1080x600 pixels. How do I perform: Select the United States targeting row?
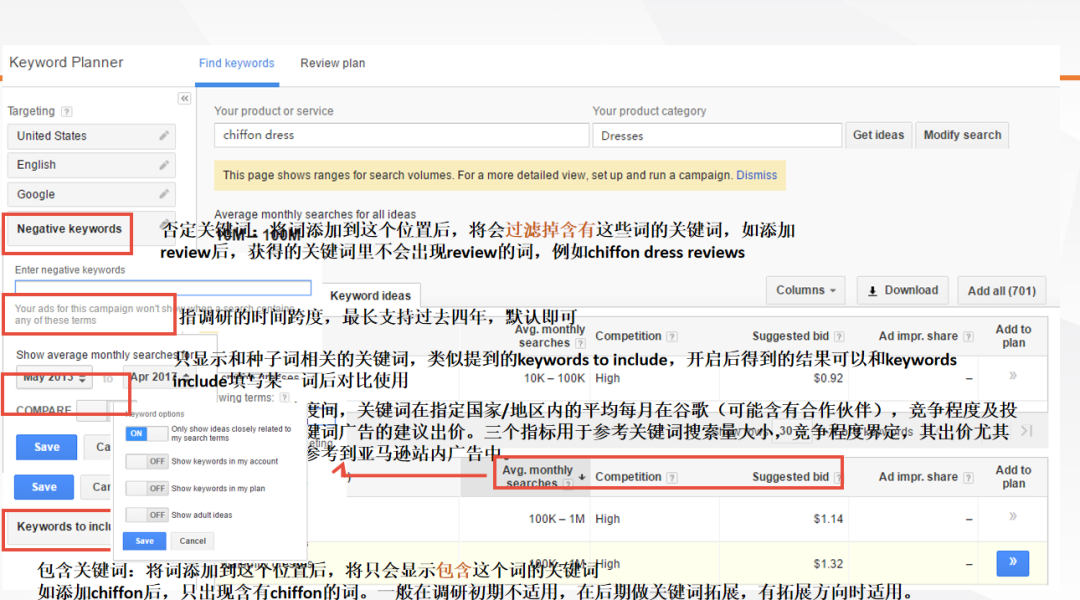click(92, 136)
